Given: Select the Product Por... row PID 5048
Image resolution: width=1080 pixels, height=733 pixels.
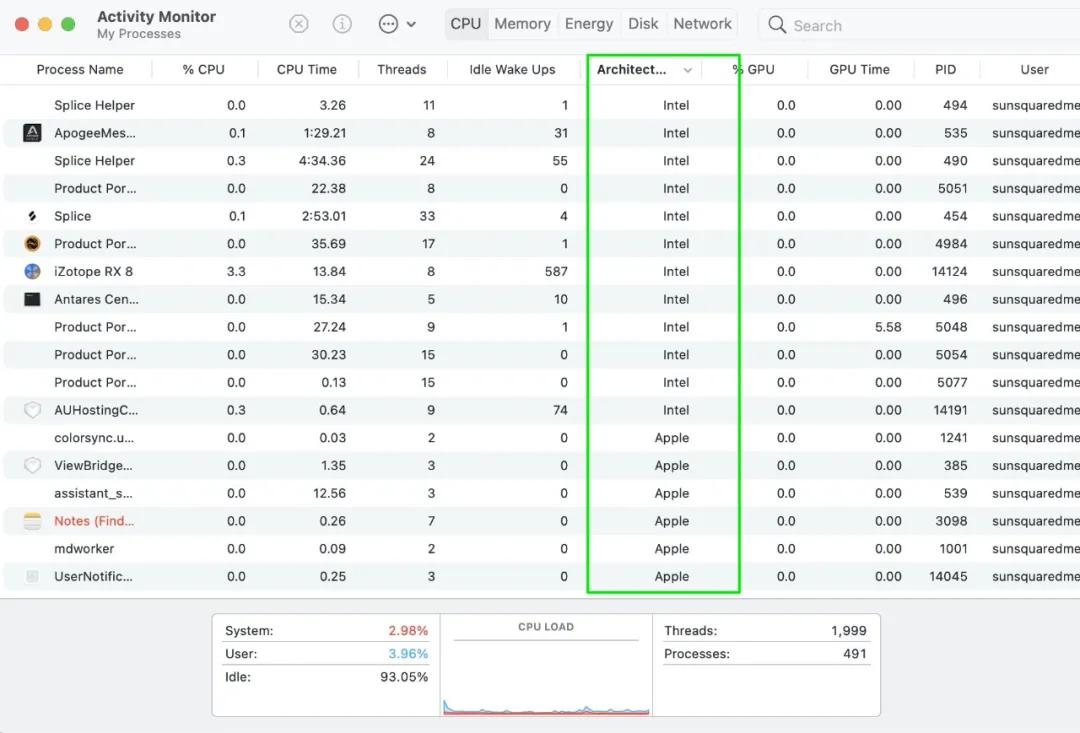Looking at the screenshot, I should 541,327.
